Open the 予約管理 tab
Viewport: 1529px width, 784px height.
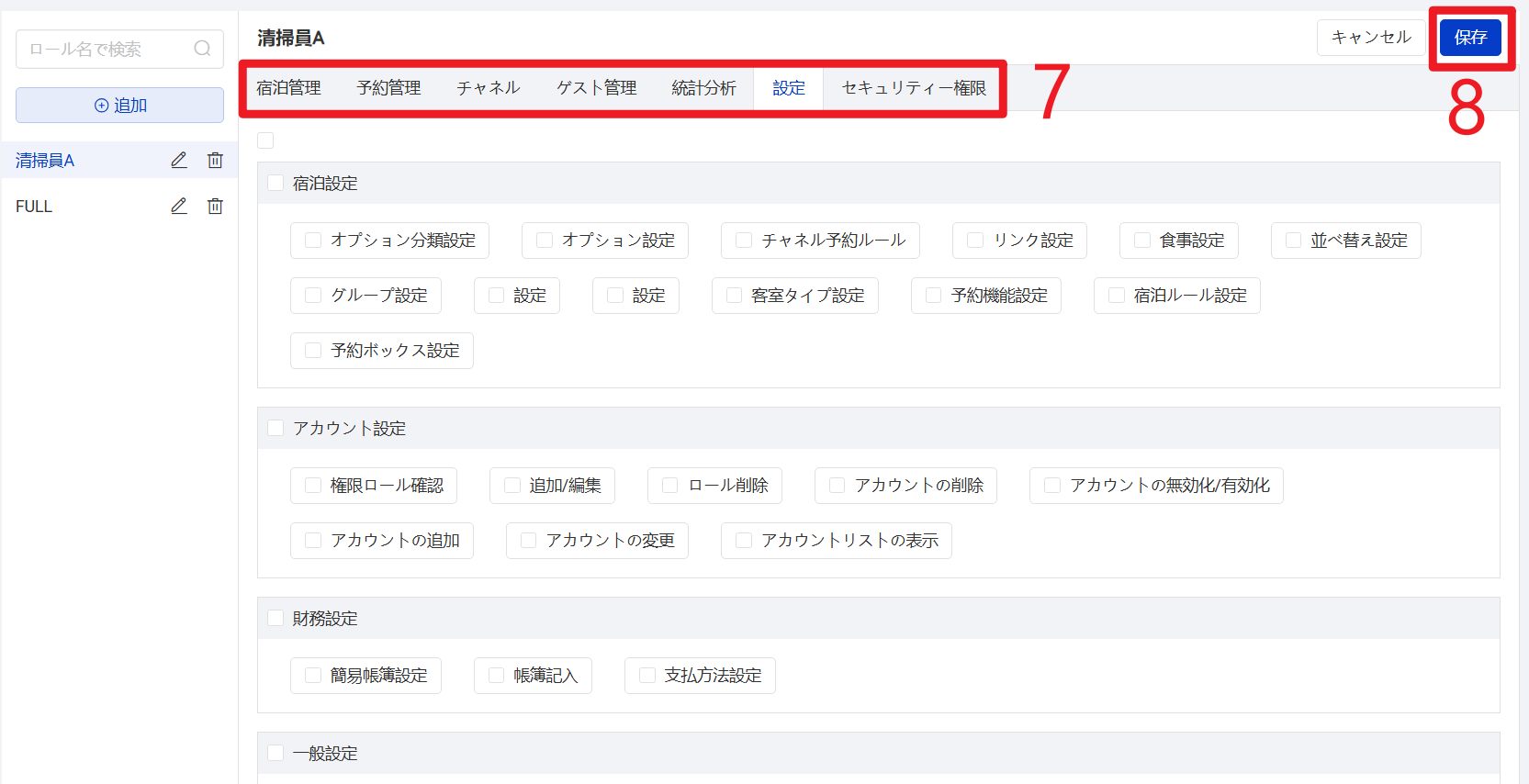388,88
